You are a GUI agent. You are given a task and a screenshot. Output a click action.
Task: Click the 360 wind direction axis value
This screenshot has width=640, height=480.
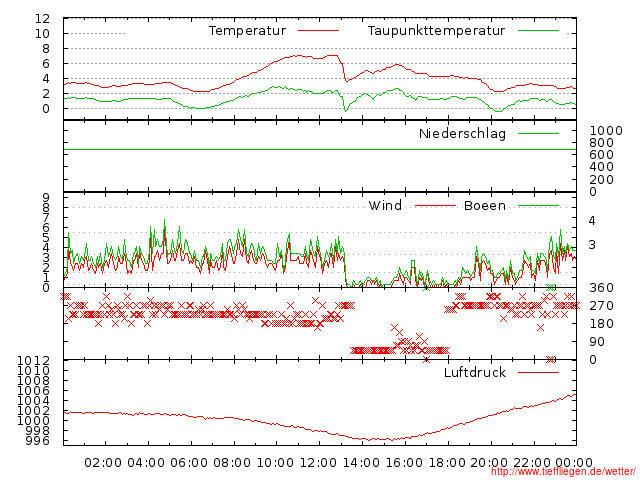(x=601, y=288)
